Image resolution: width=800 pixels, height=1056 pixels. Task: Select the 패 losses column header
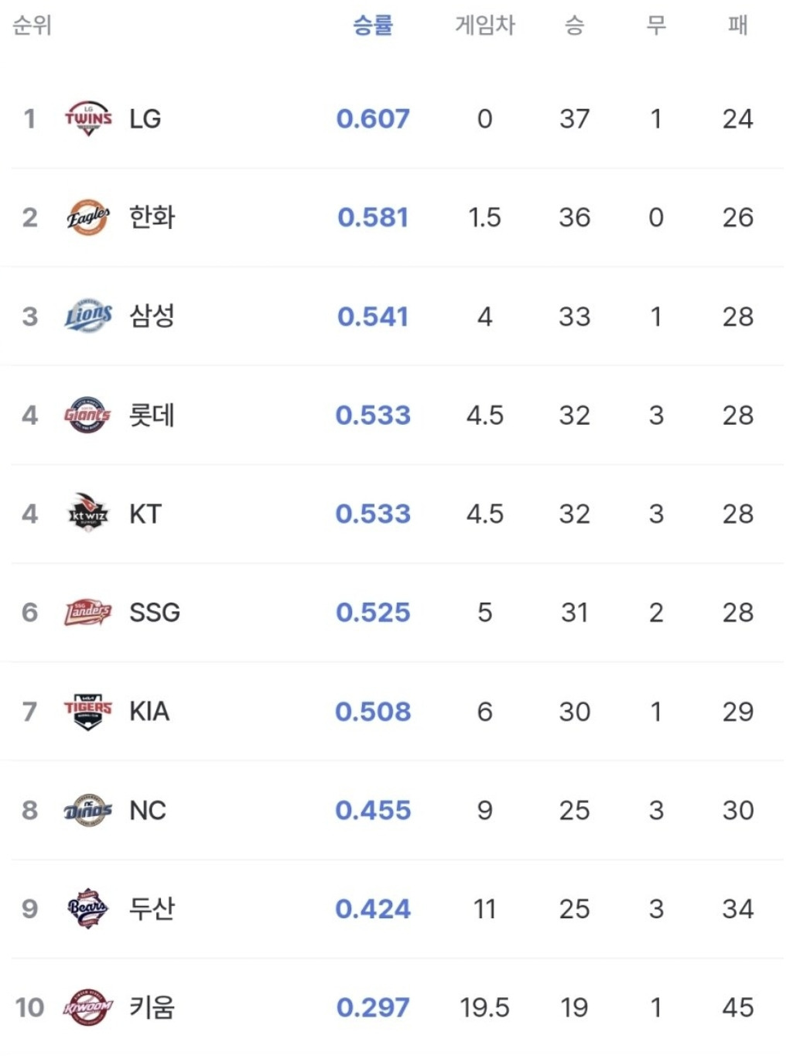point(738,26)
